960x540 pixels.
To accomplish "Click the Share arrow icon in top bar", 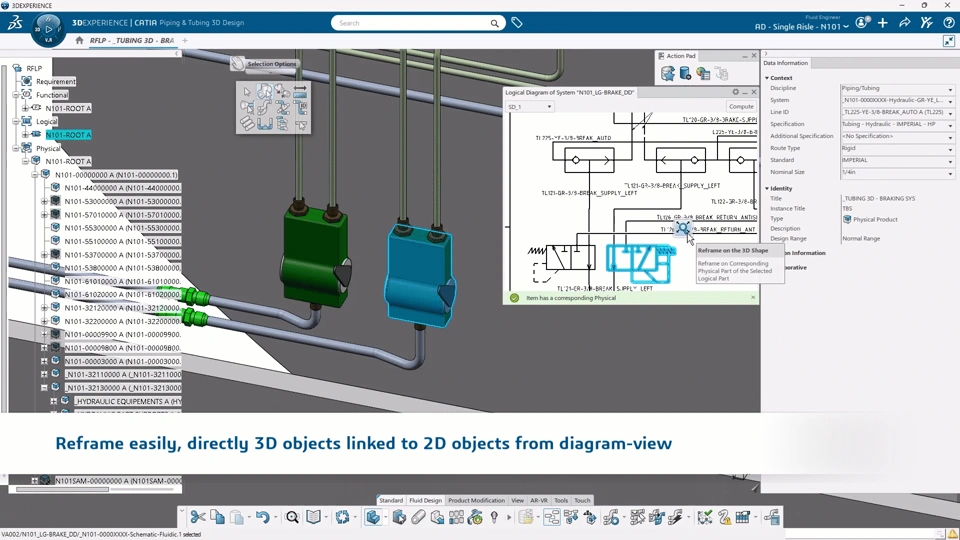I will pos(904,23).
